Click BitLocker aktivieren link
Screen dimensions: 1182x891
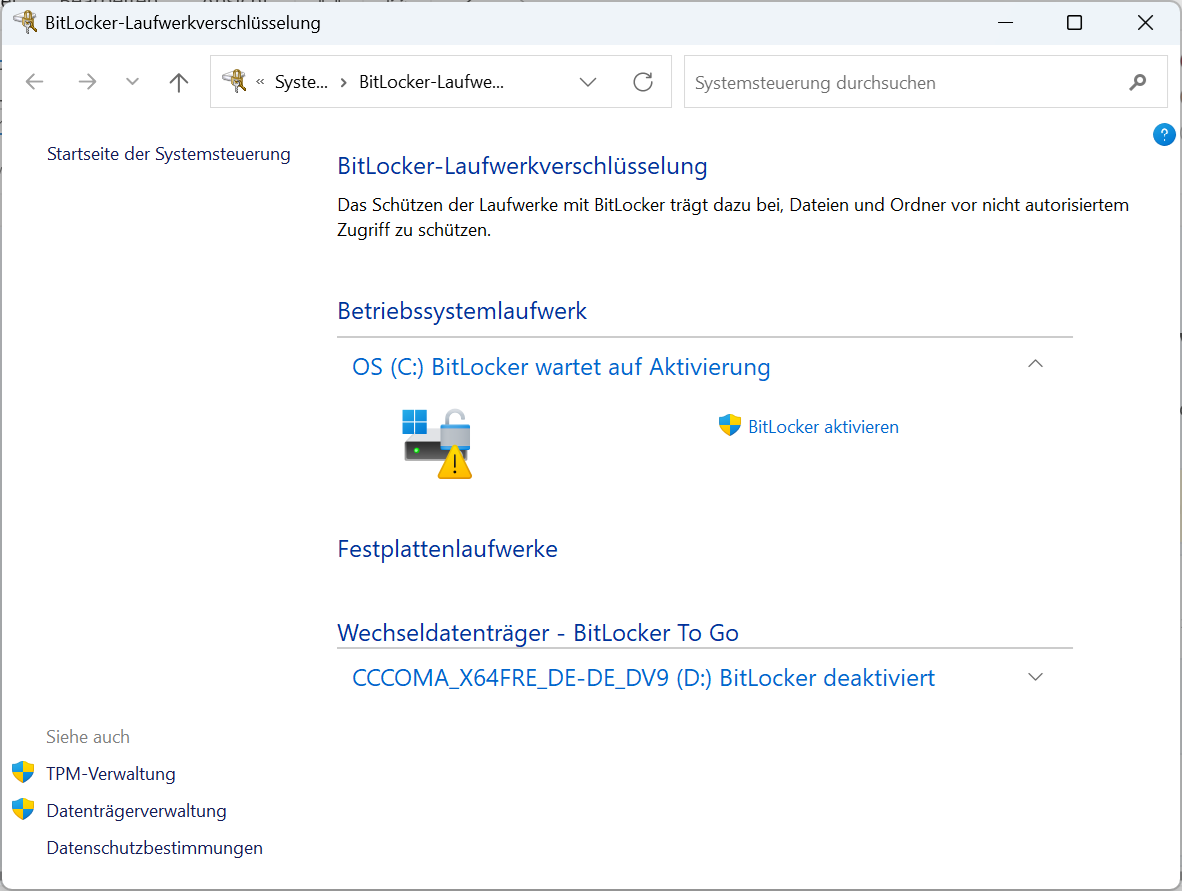[x=823, y=427]
